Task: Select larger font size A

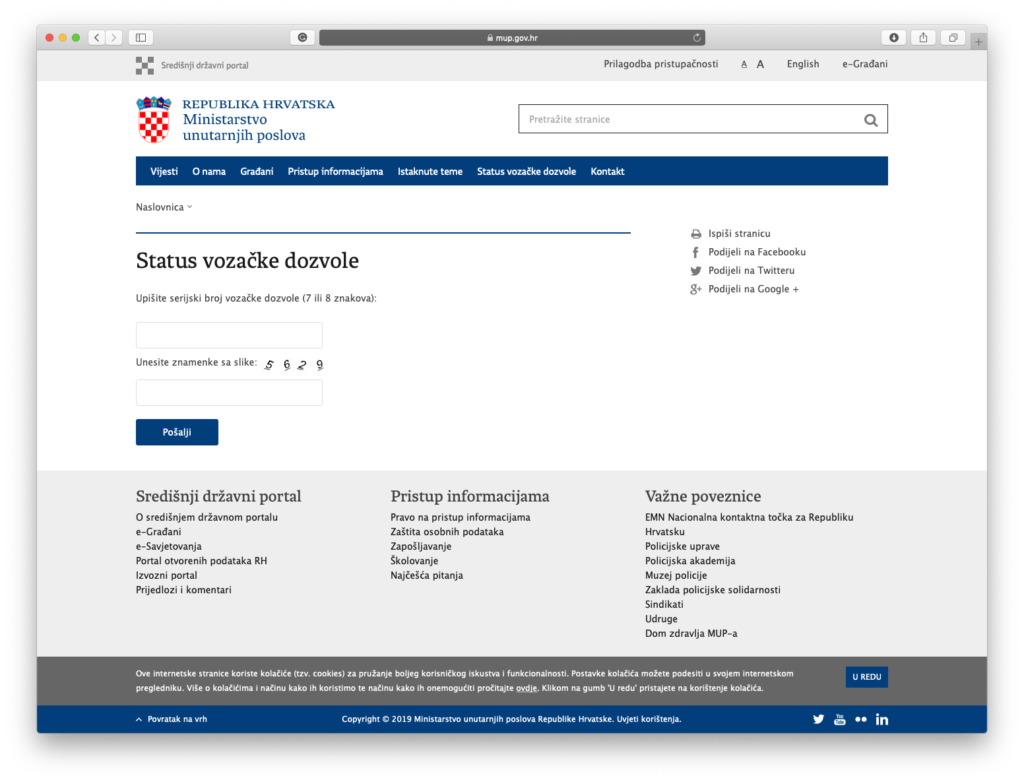Action: (x=760, y=64)
